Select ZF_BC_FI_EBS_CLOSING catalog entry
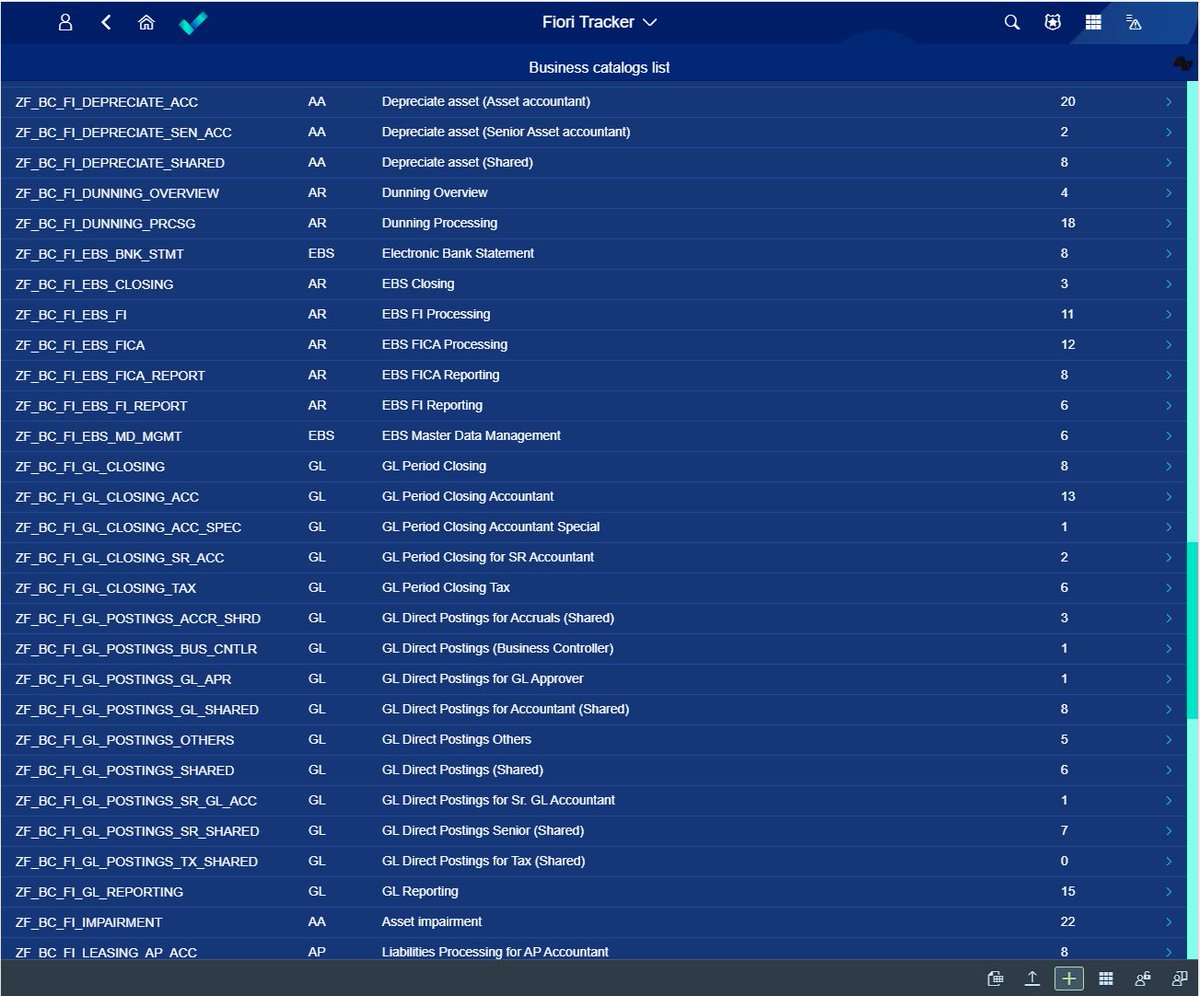This screenshot has width=1200, height=996. (95, 284)
